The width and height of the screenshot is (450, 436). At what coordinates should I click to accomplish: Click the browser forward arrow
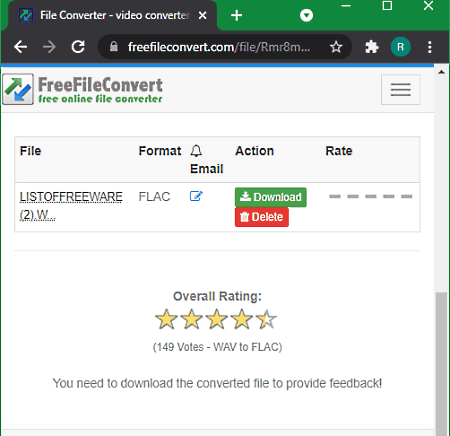tap(49, 47)
